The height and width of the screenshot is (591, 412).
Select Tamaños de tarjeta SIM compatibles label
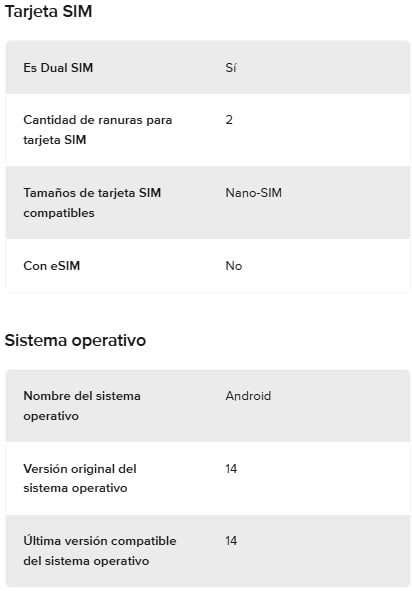pyautogui.click(x=92, y=203)
